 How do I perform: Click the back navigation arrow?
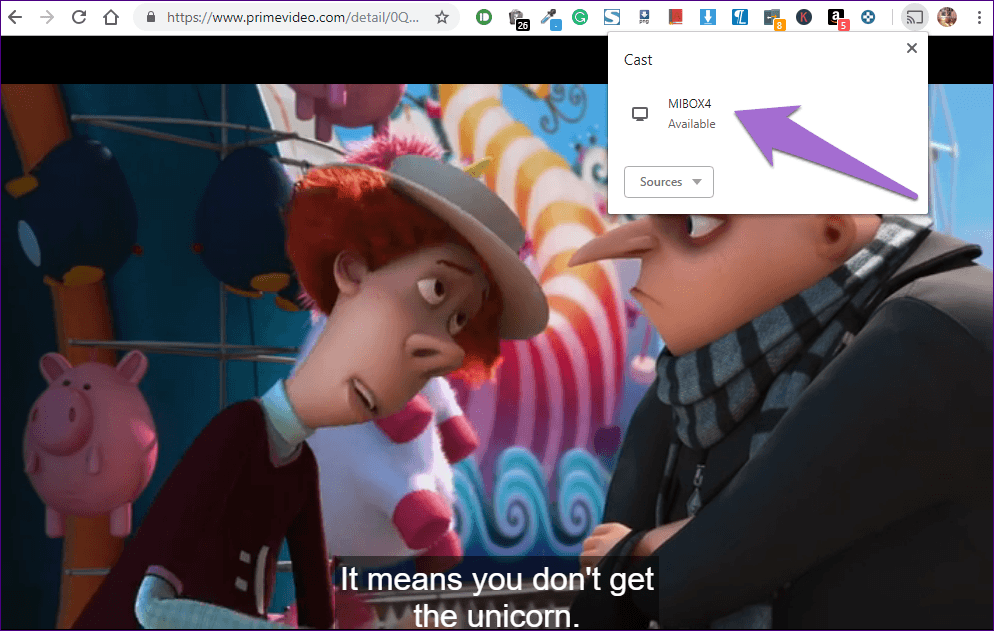click(15, 17)
